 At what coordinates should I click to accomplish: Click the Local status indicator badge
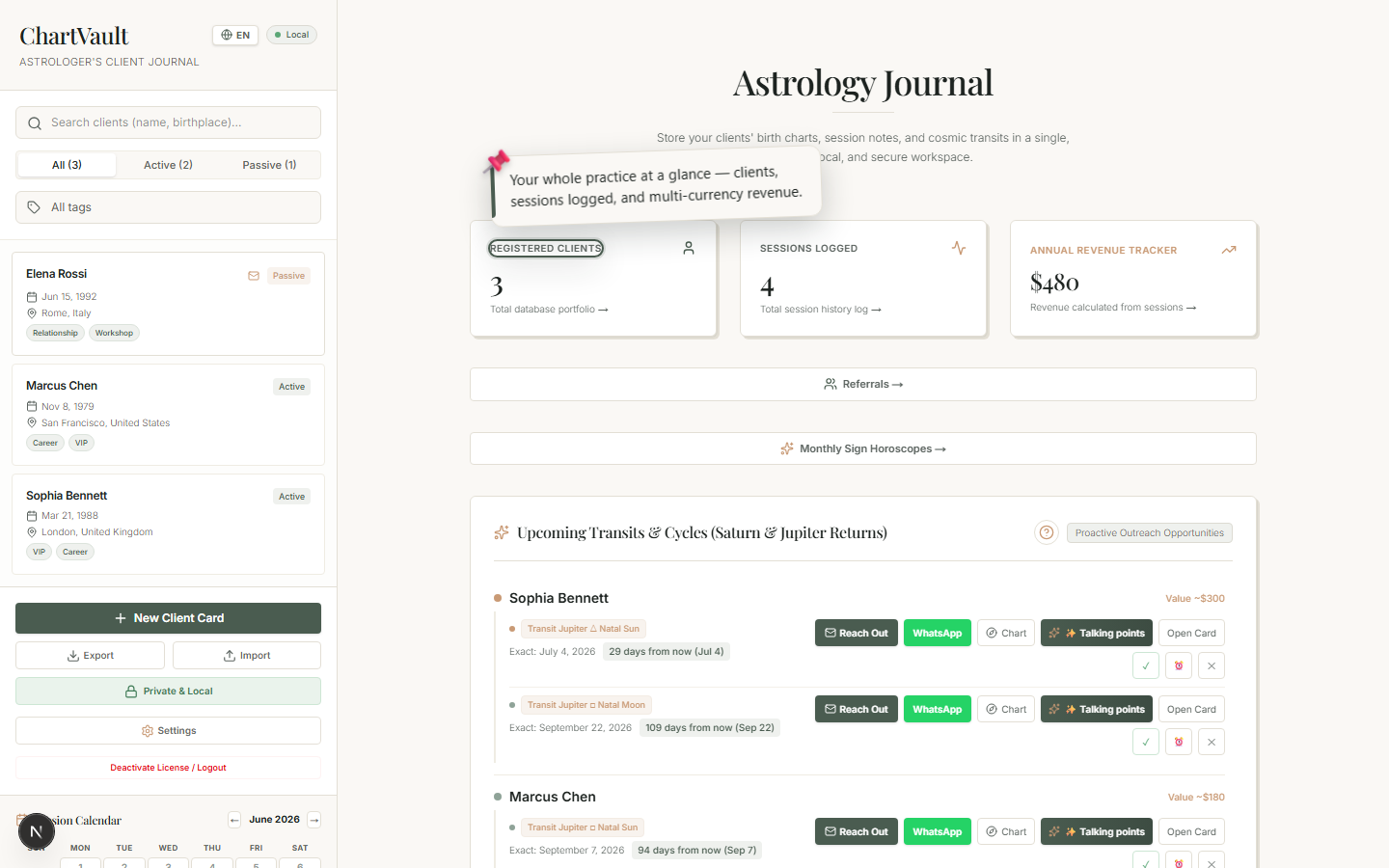pyautogui.click(x=291, y=35)
